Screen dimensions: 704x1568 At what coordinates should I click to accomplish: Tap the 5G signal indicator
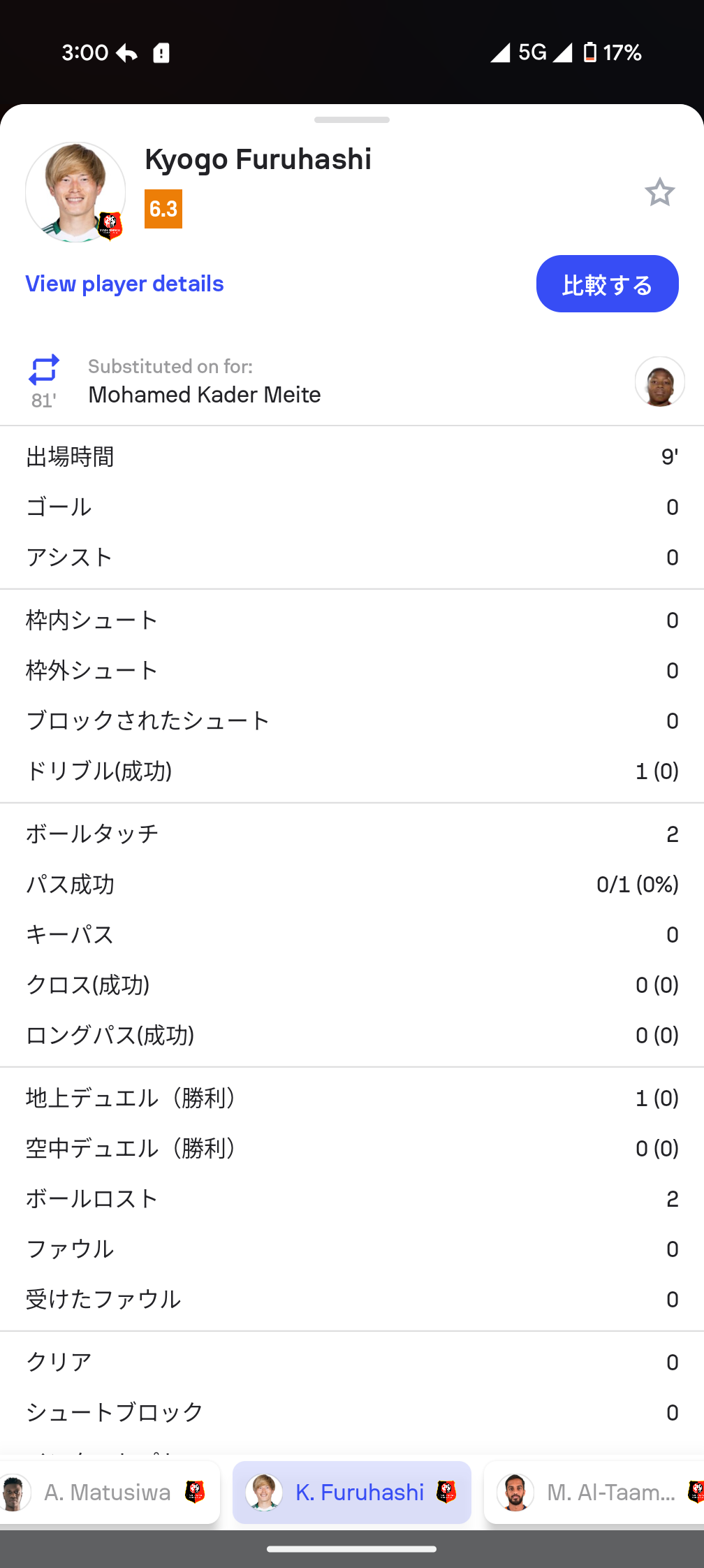(532, 52)
